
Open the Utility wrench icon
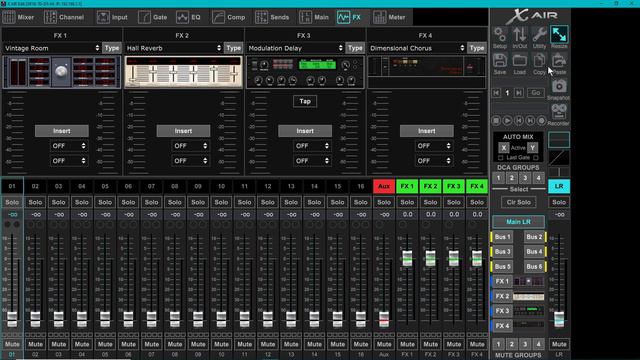(539, 38)
